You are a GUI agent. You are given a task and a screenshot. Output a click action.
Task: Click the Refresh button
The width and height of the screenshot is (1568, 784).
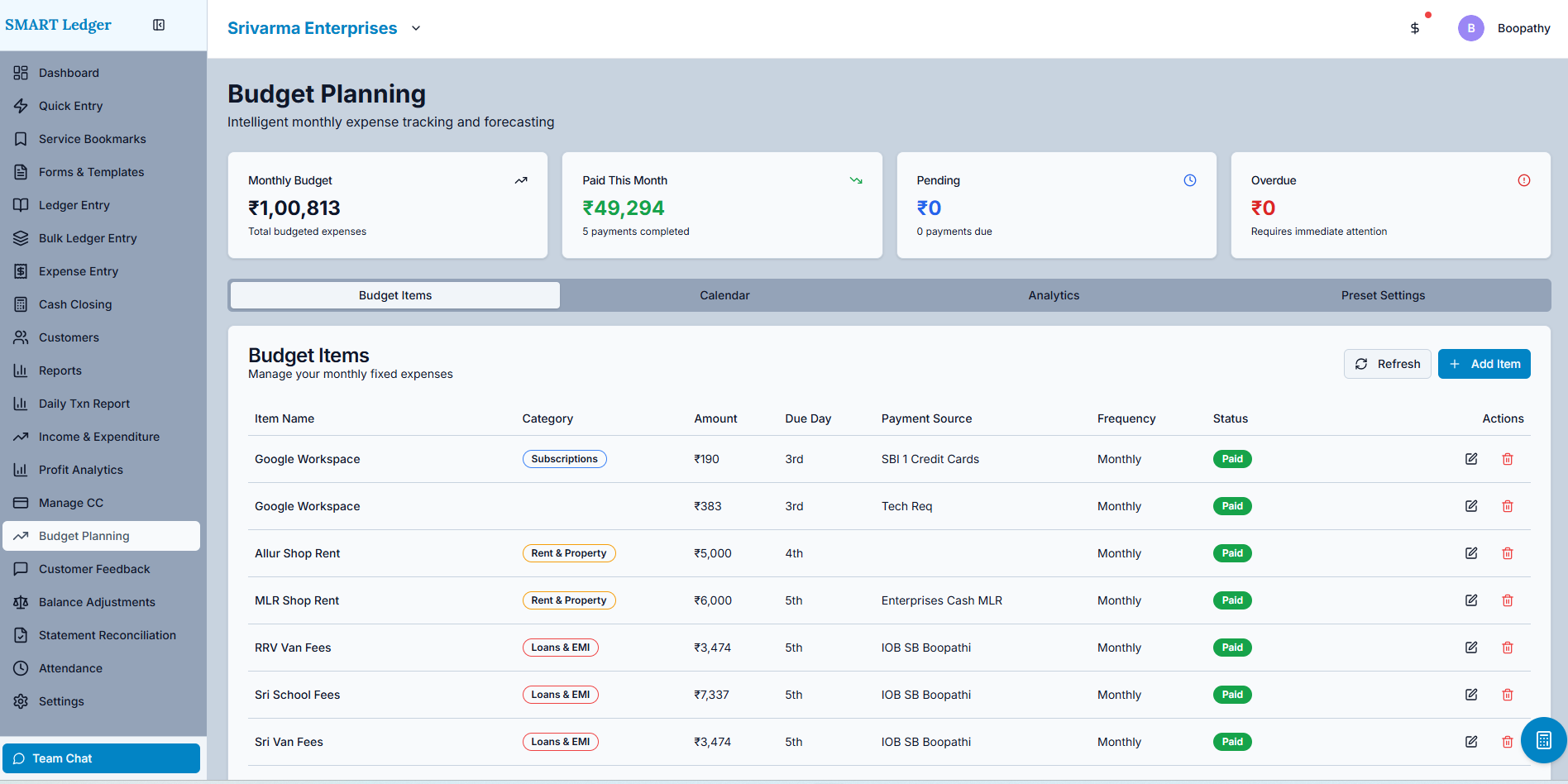coord(1388,364)
